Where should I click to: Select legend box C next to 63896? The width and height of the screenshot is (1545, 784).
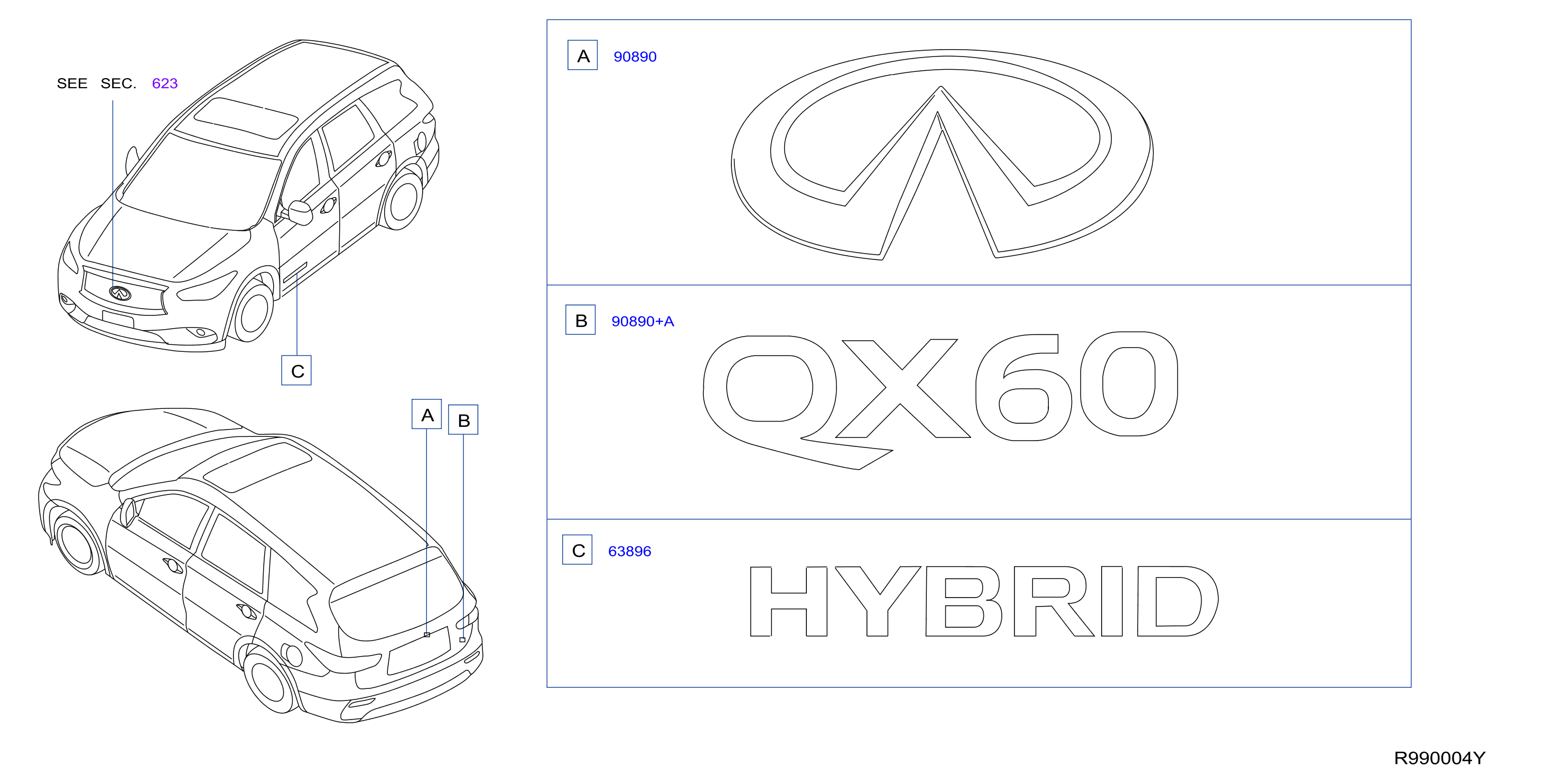[577, 549]
